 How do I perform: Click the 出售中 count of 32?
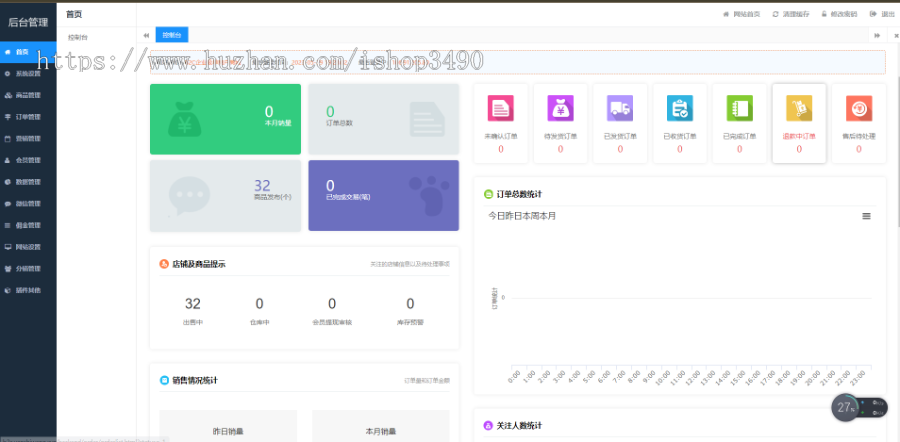pyautogui.click(x=193, y=304)
